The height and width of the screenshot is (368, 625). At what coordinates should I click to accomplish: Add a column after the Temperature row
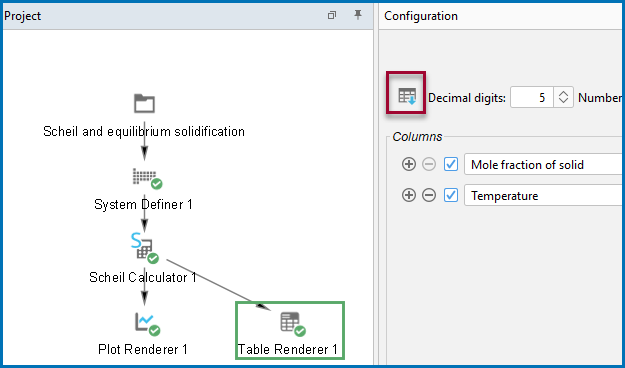[x=409, y=195]
